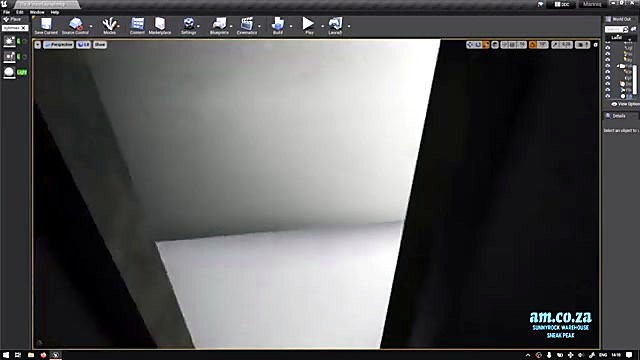
Task: Sort the outliner by Label column
Action: 616,38
